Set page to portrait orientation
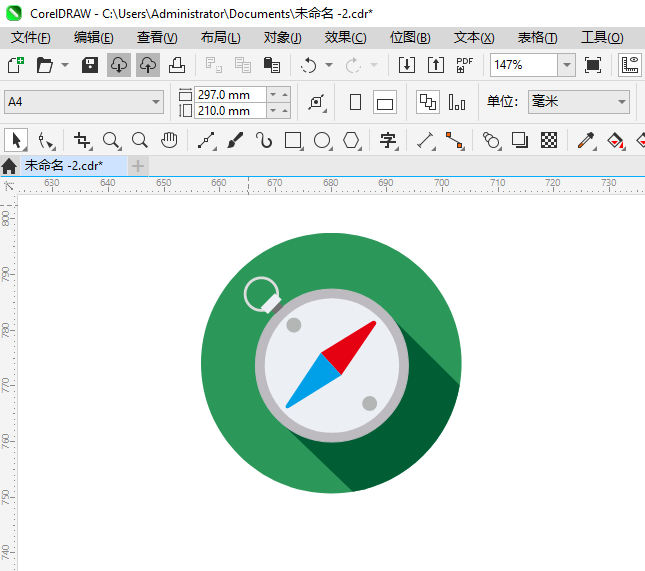Screen dimensions: 645x571 355,102
